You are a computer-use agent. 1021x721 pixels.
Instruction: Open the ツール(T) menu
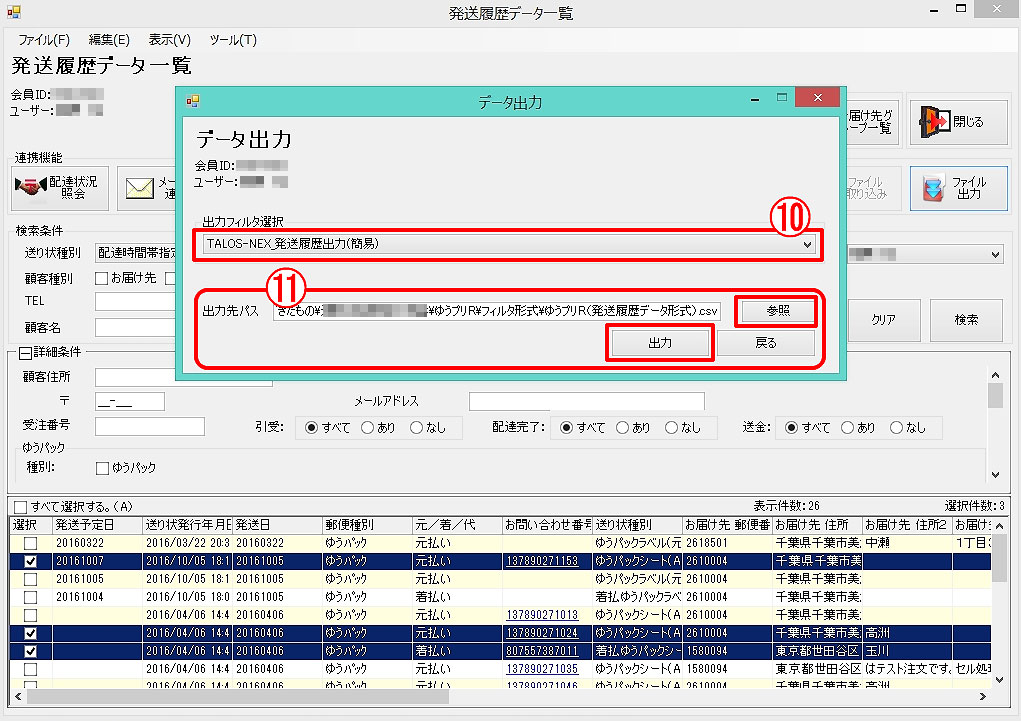pos(233,40)
